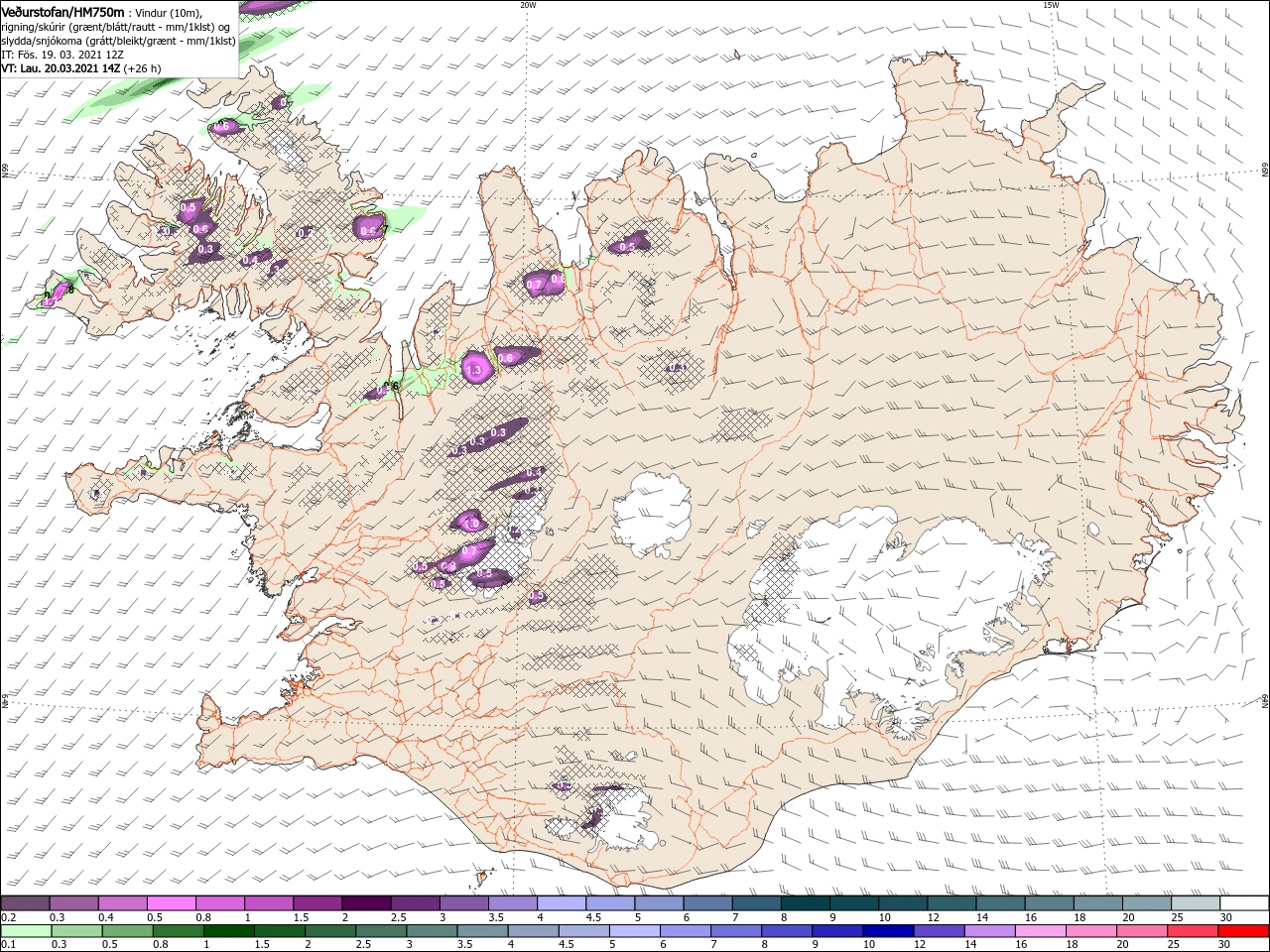Screen dimensions: 1270x952
Task: Click the 20W longitude label
Action: [x=528, y=5]
